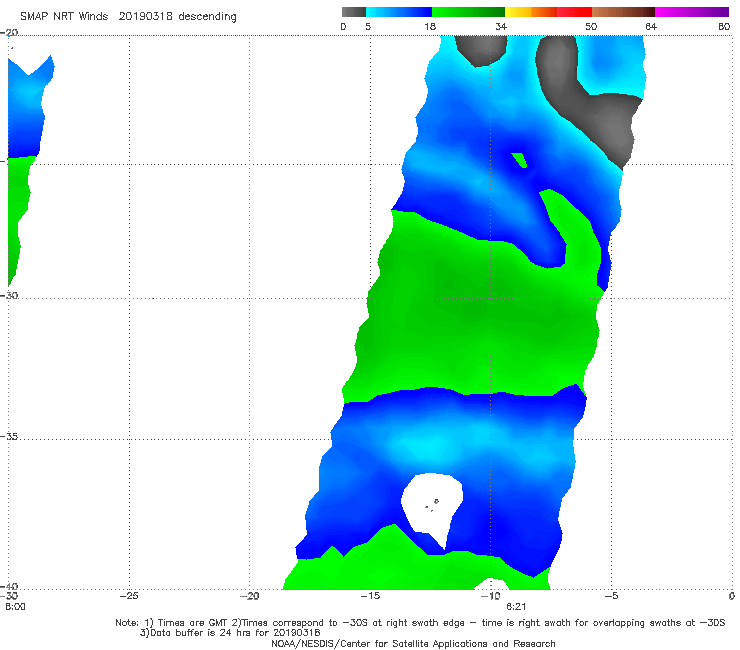This screenshot has height=650, width=740.
Task: Click the swath time label '8:00'
Action: [15, 607]
